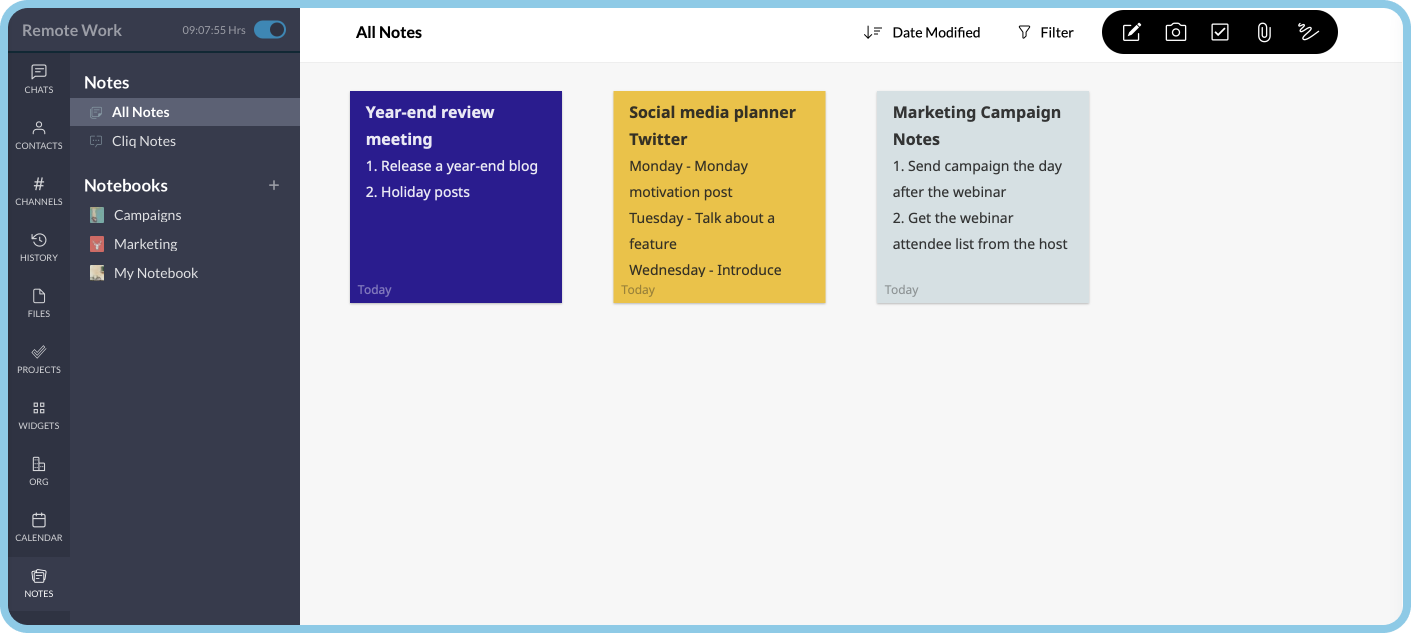Open the Marketing notebook
Viewport: 1411px width, 633px height.
coord(145,244)
